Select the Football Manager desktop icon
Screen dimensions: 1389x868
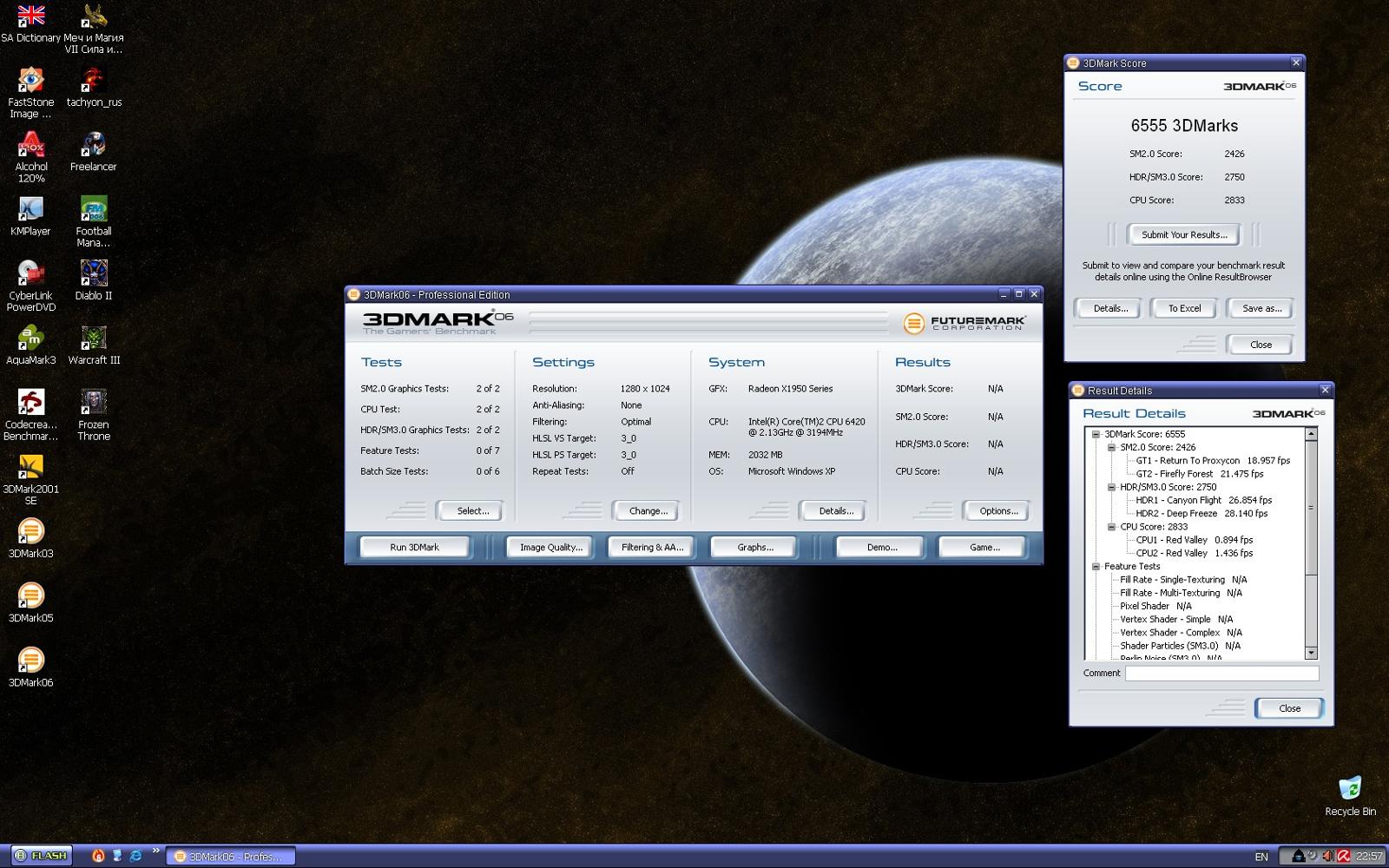(x=94, y=221)
